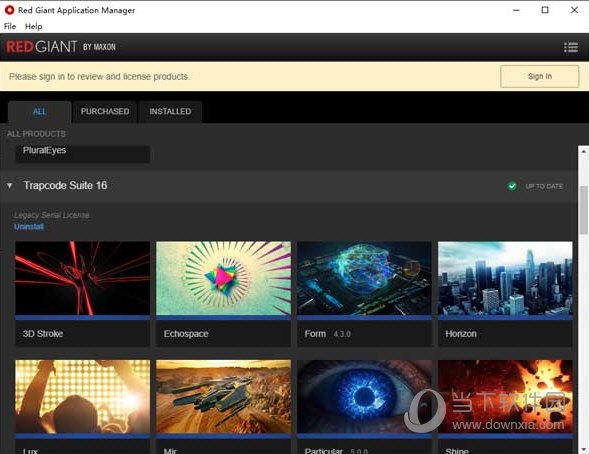Click the ALL PRODUCTS heading
The image size is (589, 454).
[x=36, y=134]
